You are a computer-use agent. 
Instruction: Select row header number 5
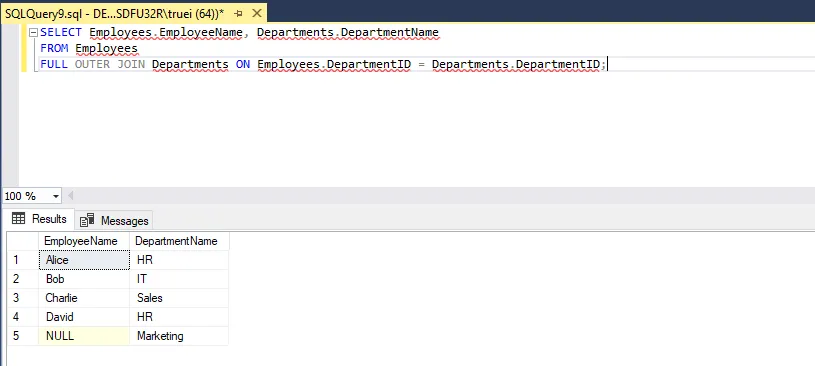23,336
